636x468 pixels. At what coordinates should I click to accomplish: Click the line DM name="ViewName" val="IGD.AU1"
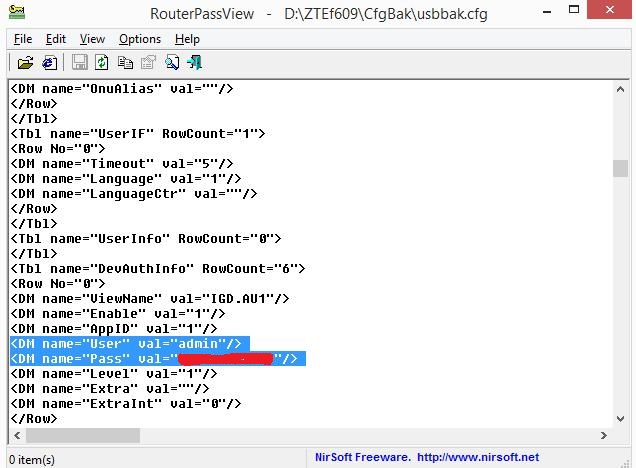click(x=150, y=299)
